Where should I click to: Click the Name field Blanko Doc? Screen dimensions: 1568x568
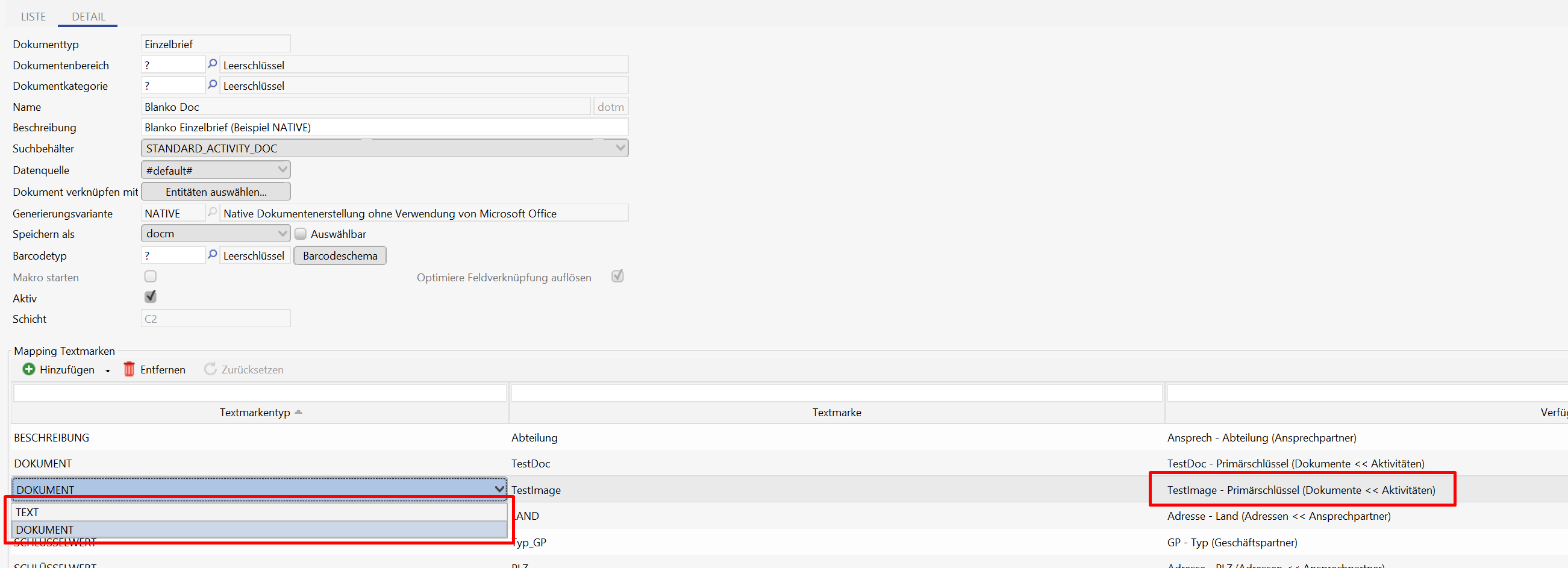(365, 107)
